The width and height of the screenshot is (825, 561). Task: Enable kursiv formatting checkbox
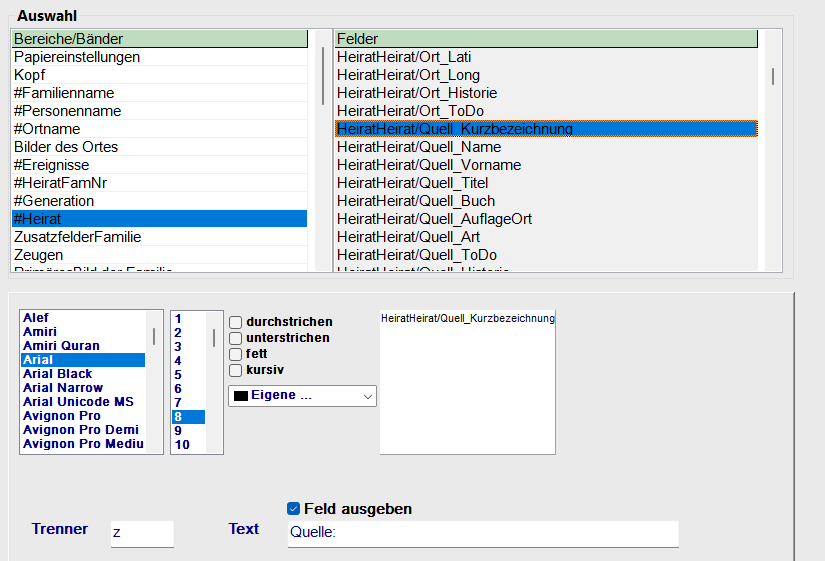click(236, 370)
